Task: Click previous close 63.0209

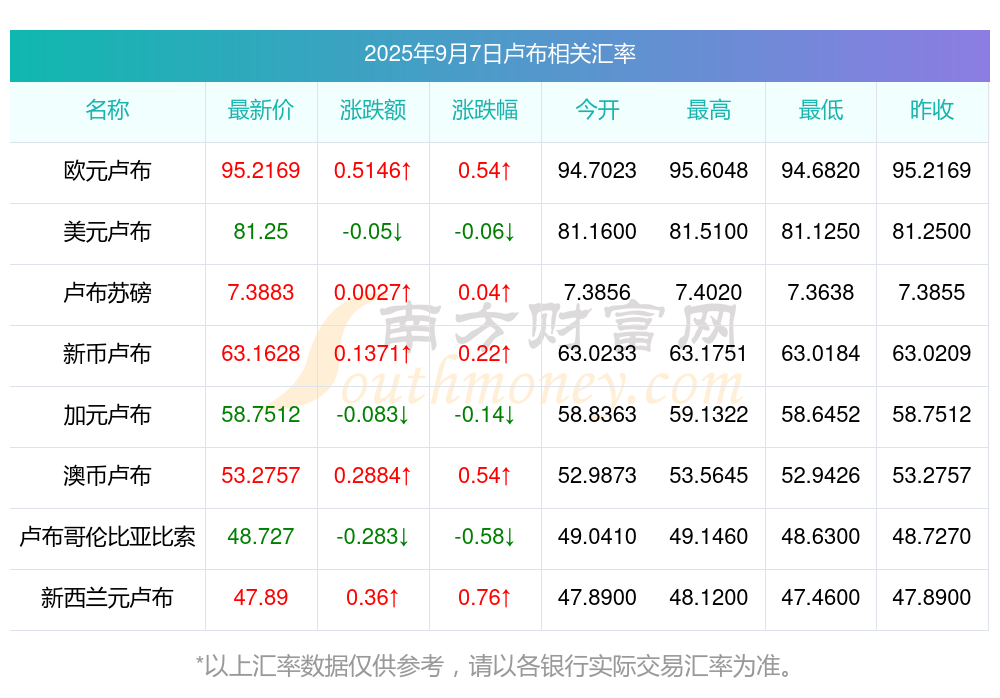Action: 932,353
